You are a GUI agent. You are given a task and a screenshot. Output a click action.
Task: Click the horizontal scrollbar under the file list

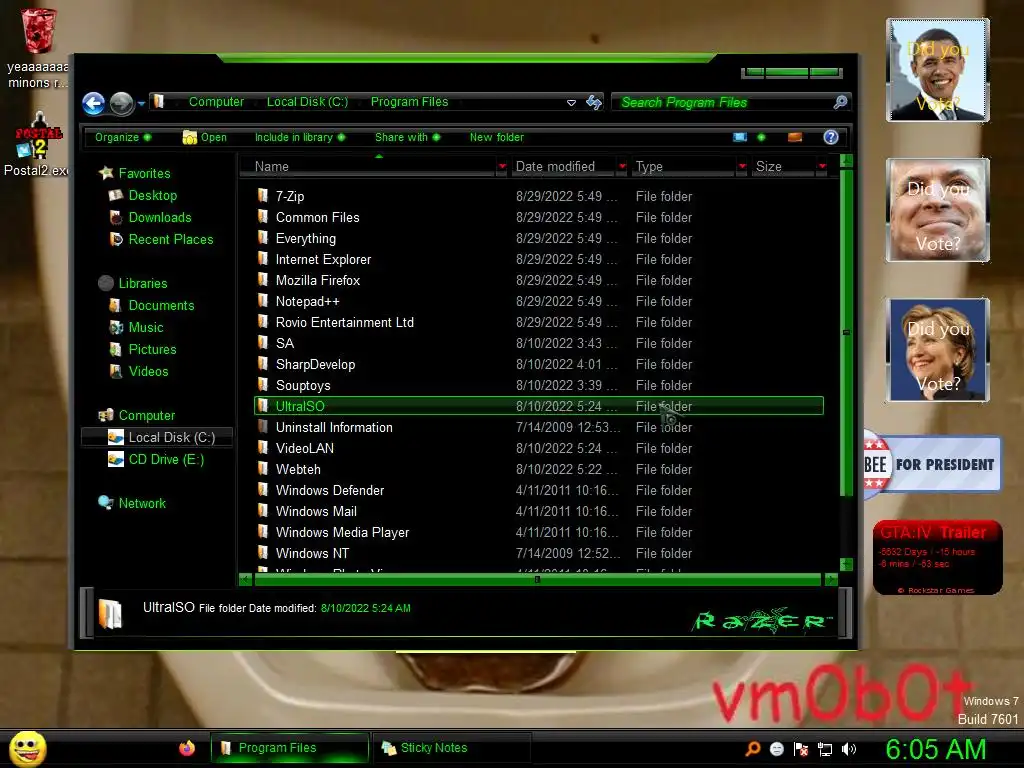click(x=537, y=579)
